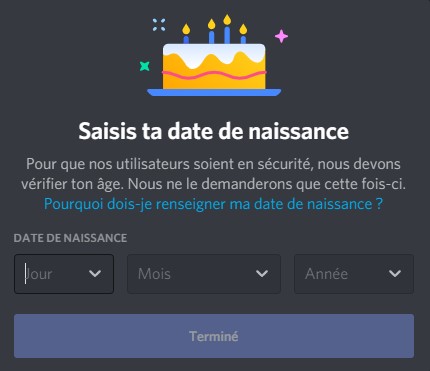The height and width of the screenshot is (371, 430).
Task: Click the leftmost candle on the cake
Action: click(186, 34)
